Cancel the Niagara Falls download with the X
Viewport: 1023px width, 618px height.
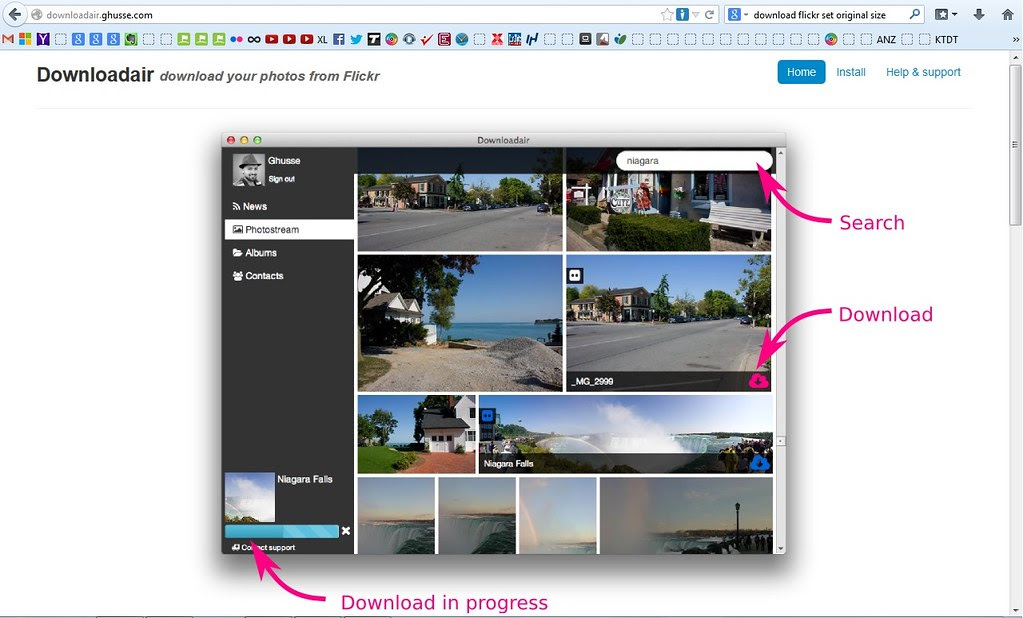(346, 531)
